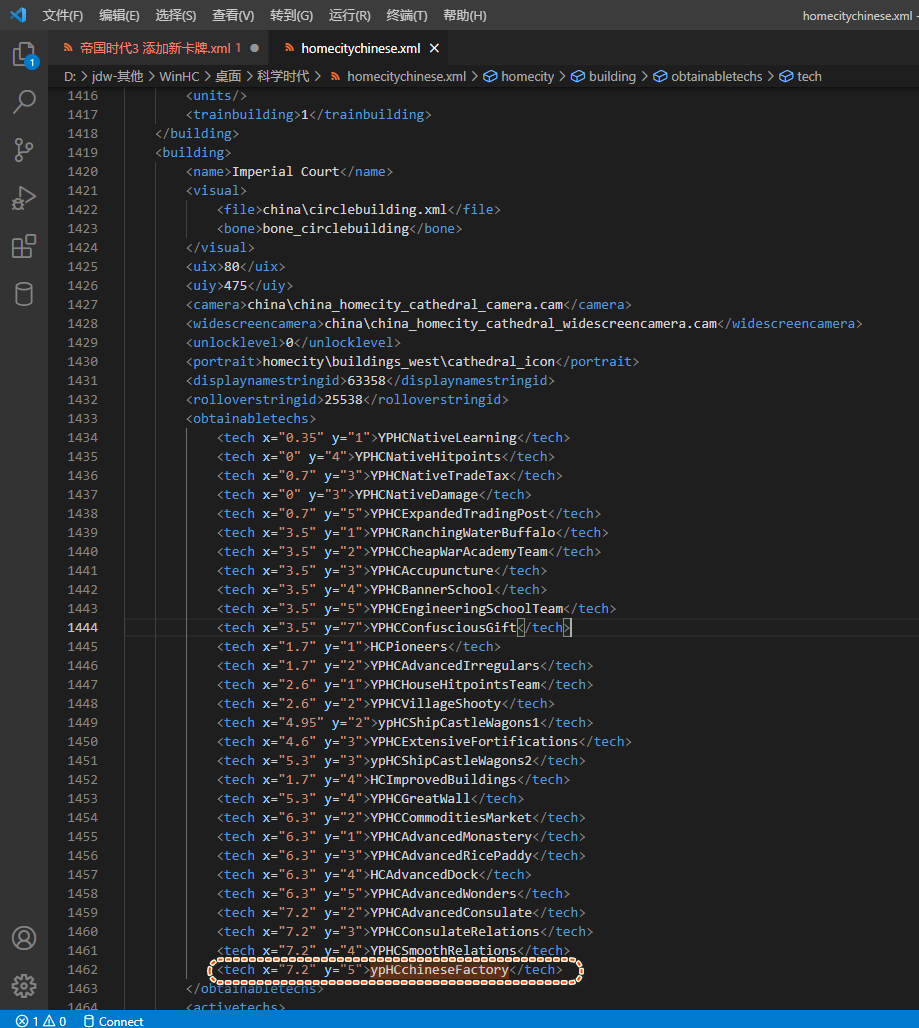
Task: Click HCPioneers tech name
Action: pyautogui.click(x=408, y=647)
